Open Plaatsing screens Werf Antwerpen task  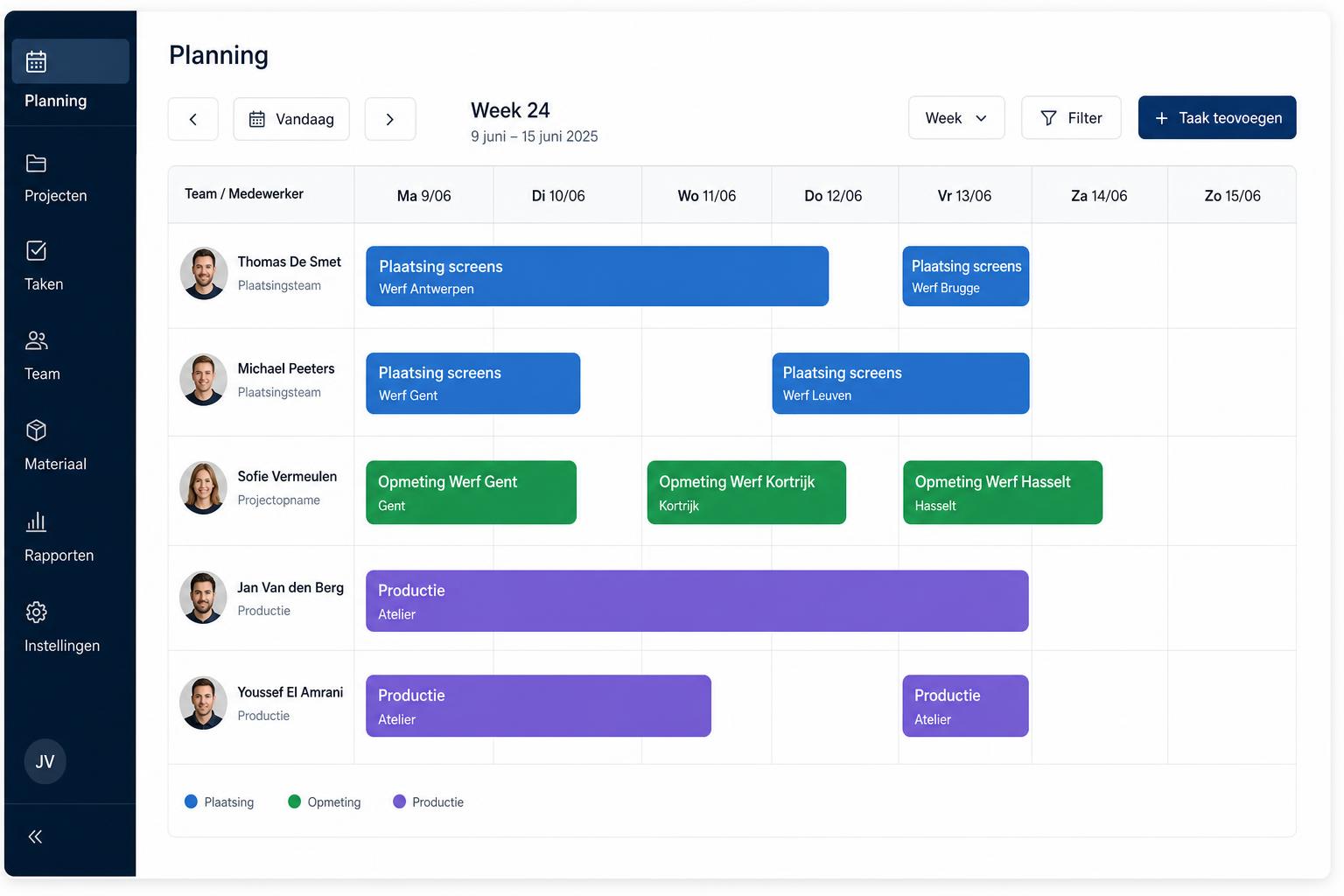[597, 276]
